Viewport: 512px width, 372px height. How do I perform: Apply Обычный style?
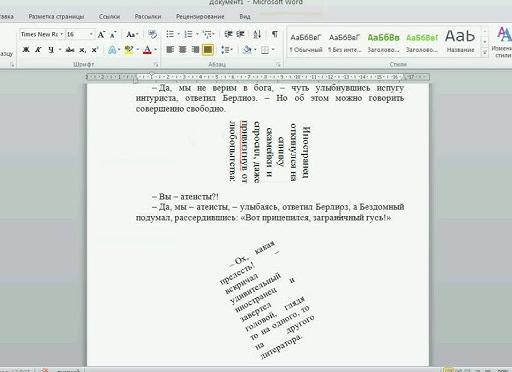coord(306,42)
